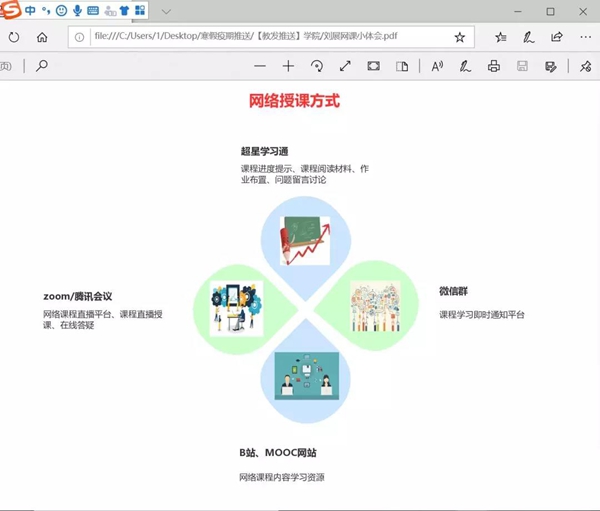
Task: Rotate the PDF page
Action: click(x=317, y=66)
